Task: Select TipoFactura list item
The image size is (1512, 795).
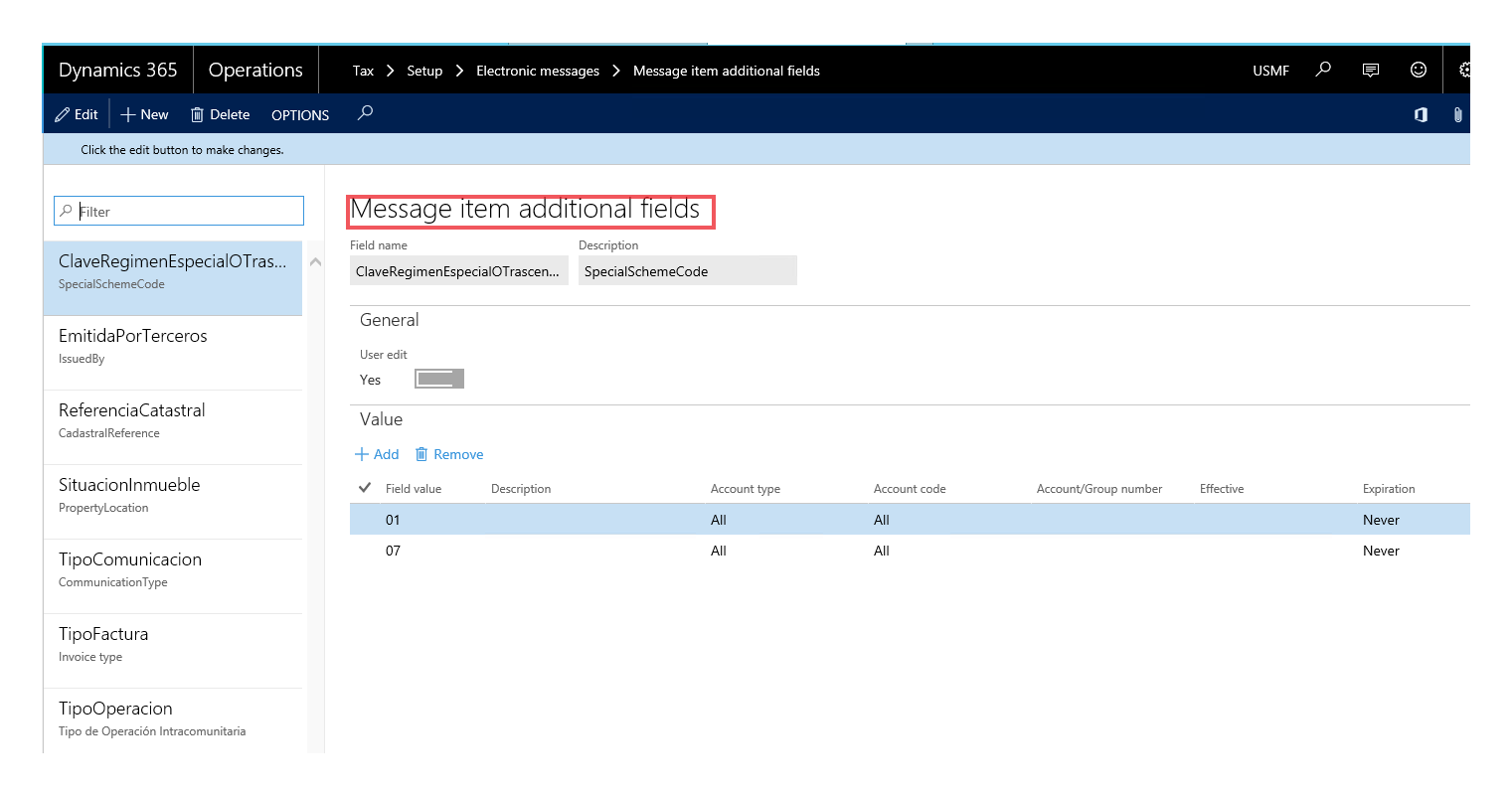Action: tap(173, 651)
